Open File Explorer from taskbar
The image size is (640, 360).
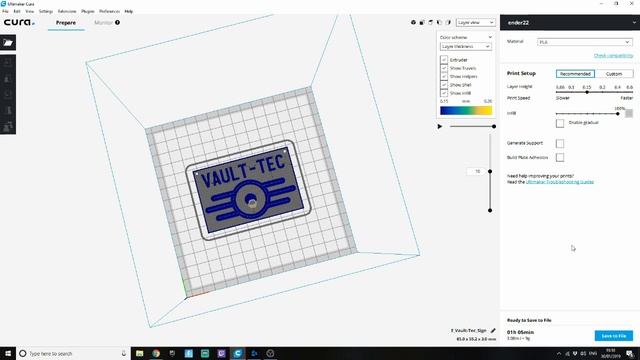click(x=140, y=353)
